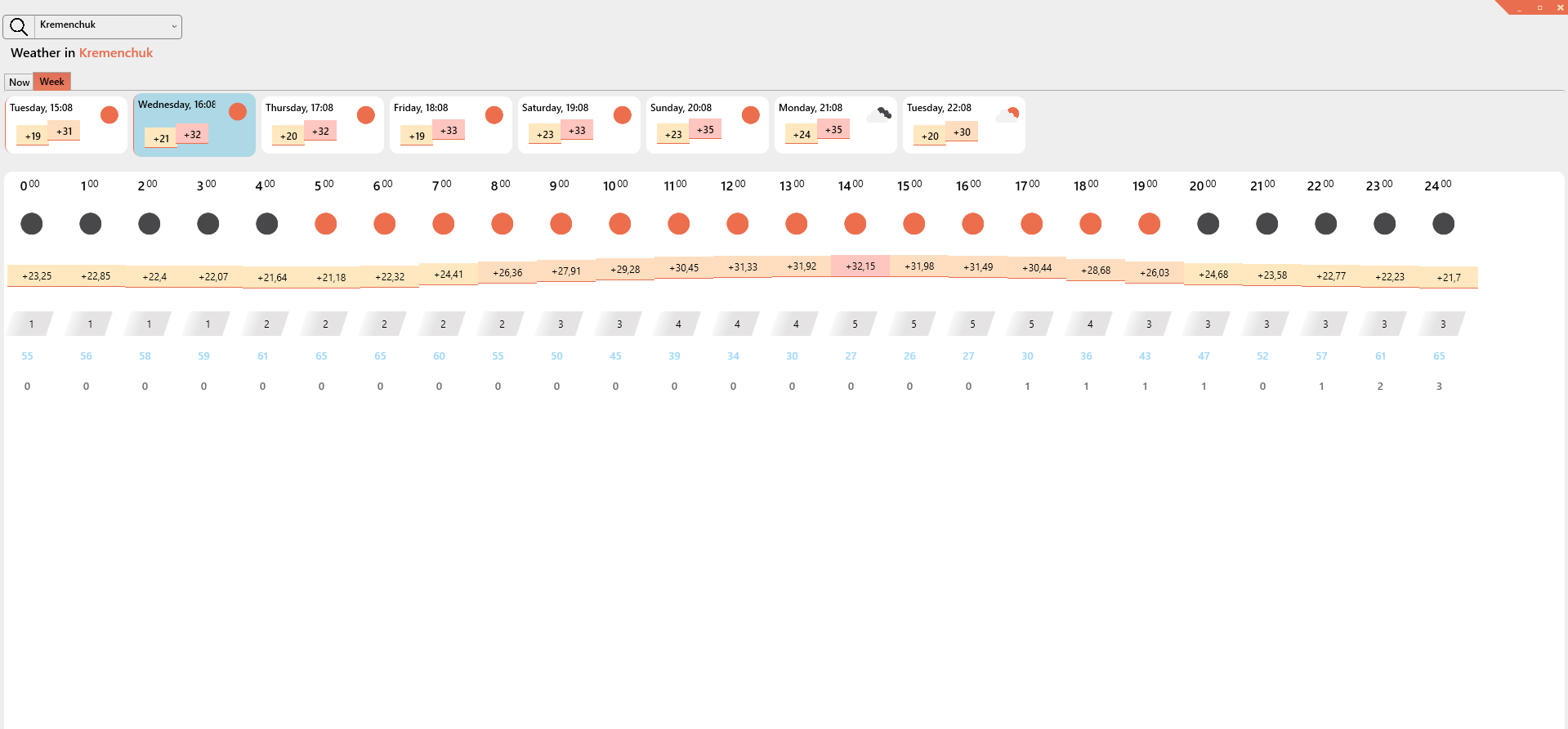The image size is (1568, 729).
Task: Select the Saturday 19:08 forecast card
Action: (579, 125)
